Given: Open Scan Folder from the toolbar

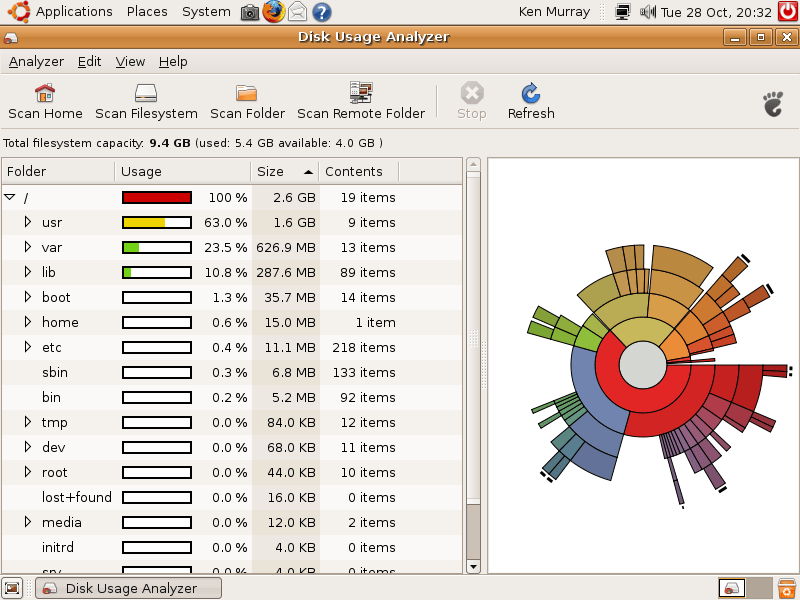Looking at the screenshot, I should click(x=246, y=100).
